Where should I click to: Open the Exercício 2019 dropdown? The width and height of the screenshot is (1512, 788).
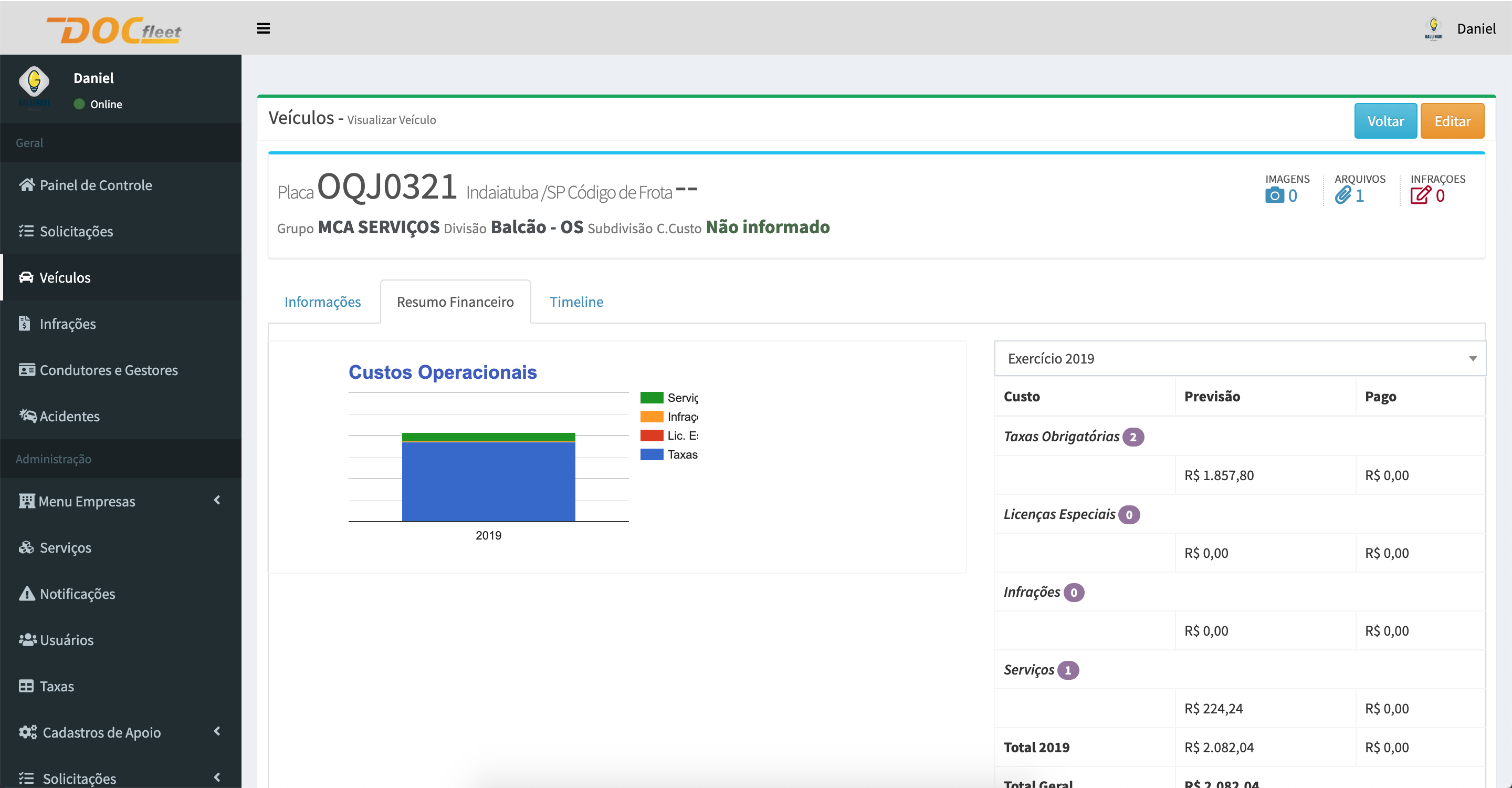click(1240, 358)
